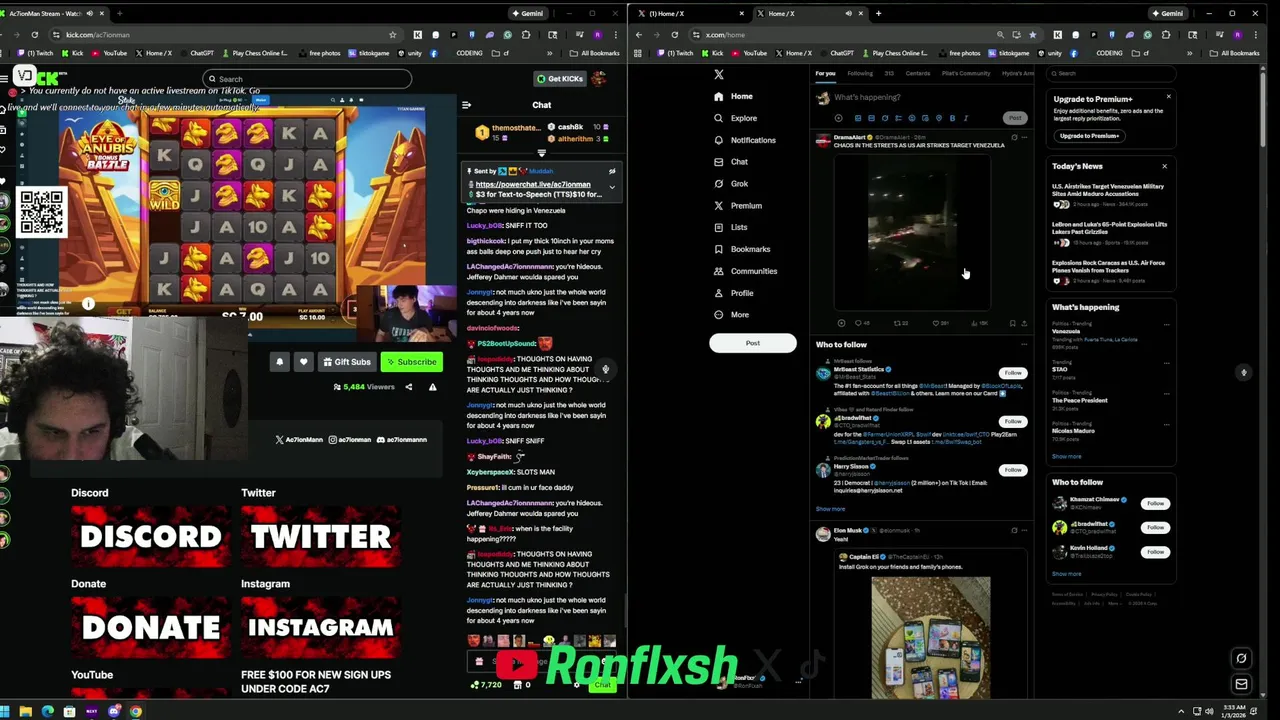Click the heart follow icon on Kick stream

tap(303, 362)
